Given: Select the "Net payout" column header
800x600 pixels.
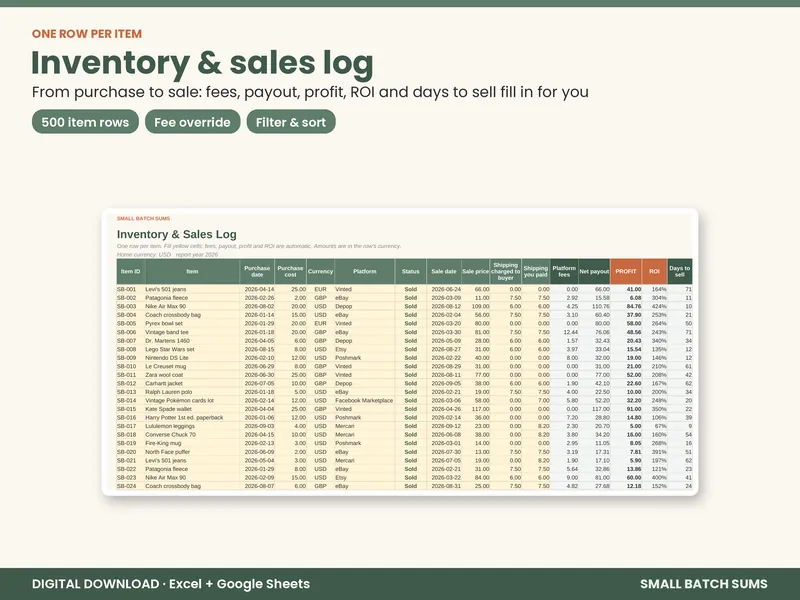Looking at the screenshot, I should pyautogui.click(x=594, y=271).
